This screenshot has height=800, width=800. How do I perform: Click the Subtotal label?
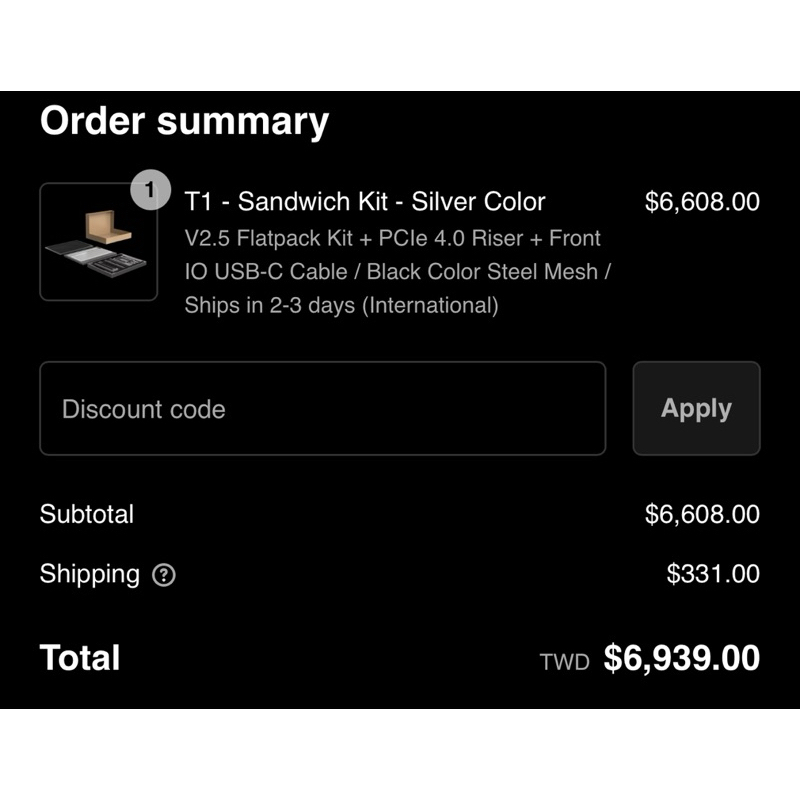click(x=86, y=514)
